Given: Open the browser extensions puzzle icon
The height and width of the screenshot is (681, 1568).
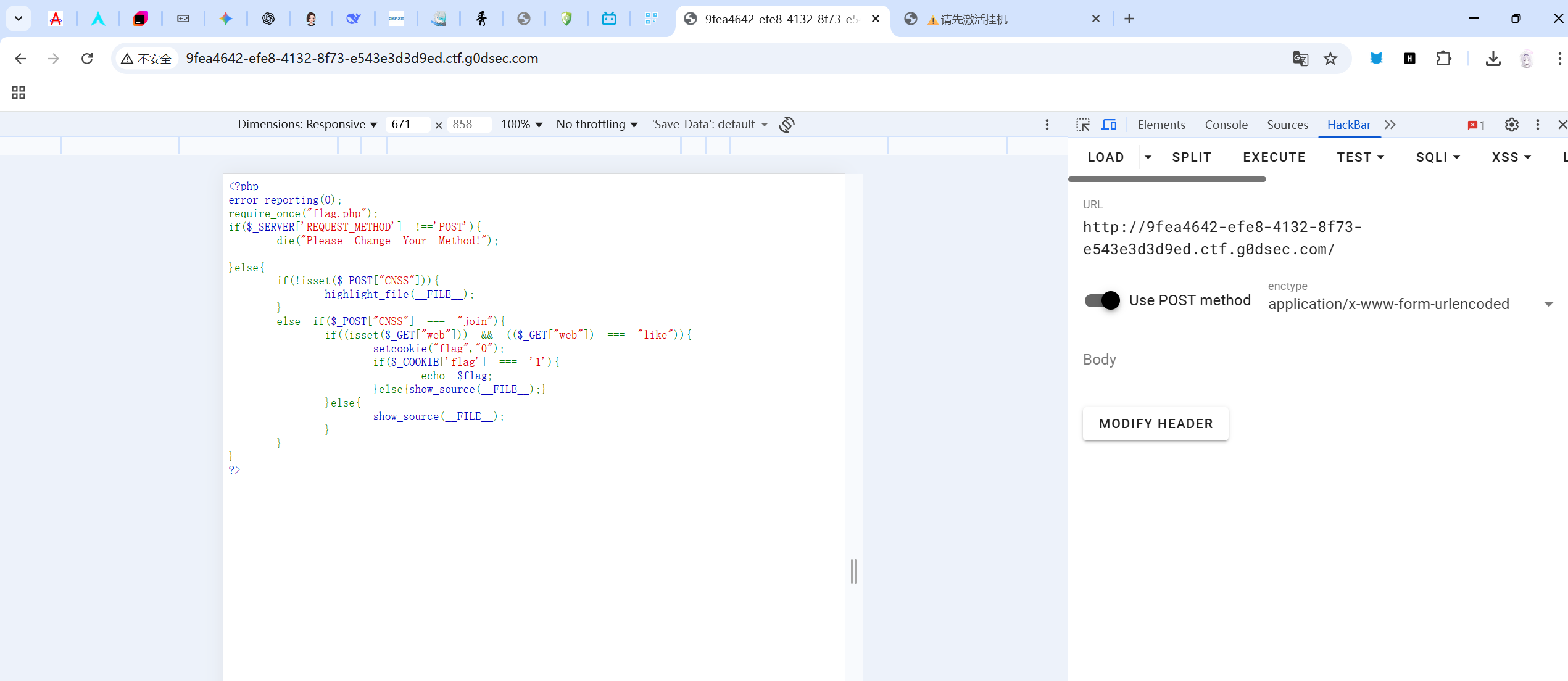Looking at the screenshot, I should 1443,59.
